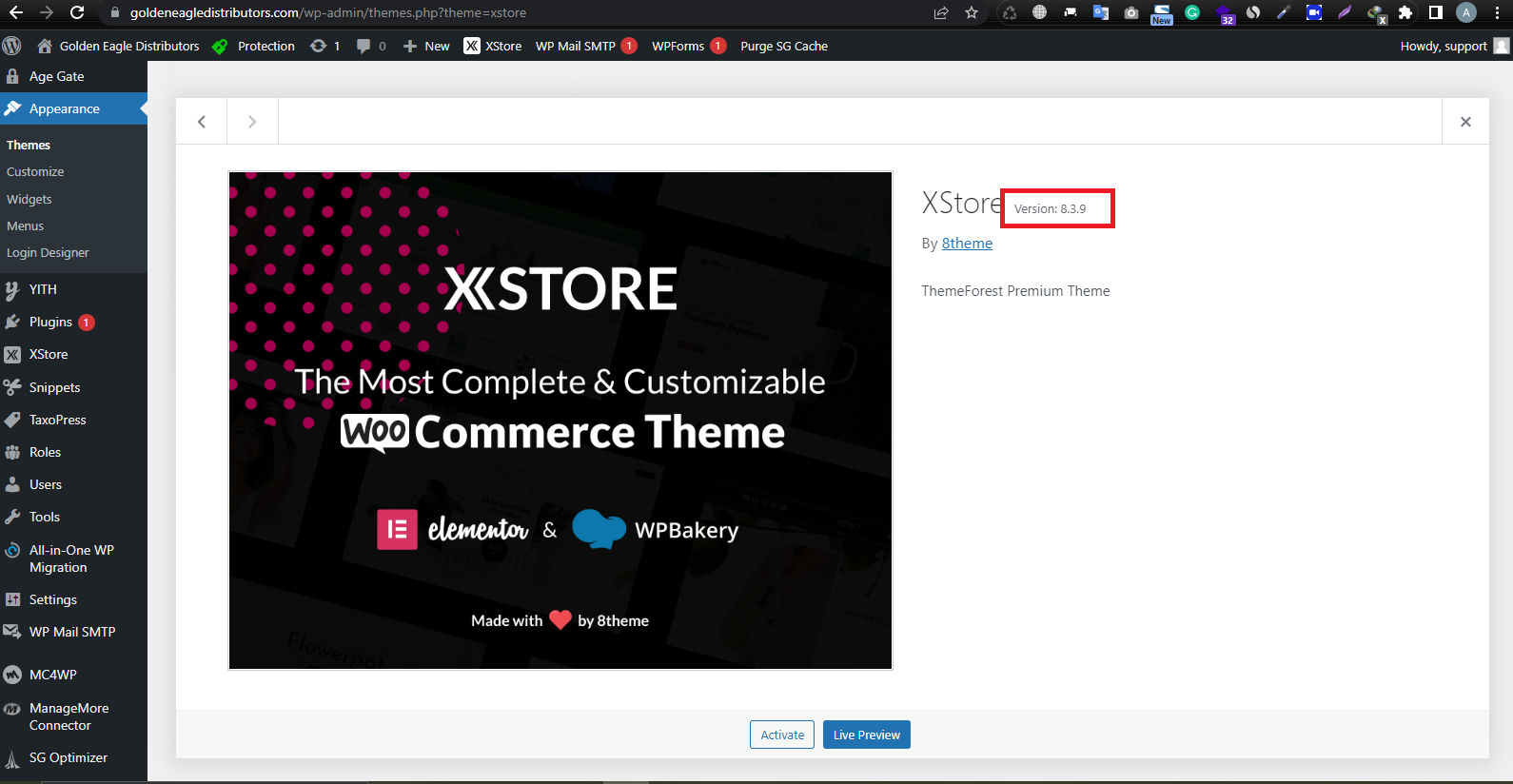Close the theme details overlay
1513x784 pixels.
[1465, 122]
